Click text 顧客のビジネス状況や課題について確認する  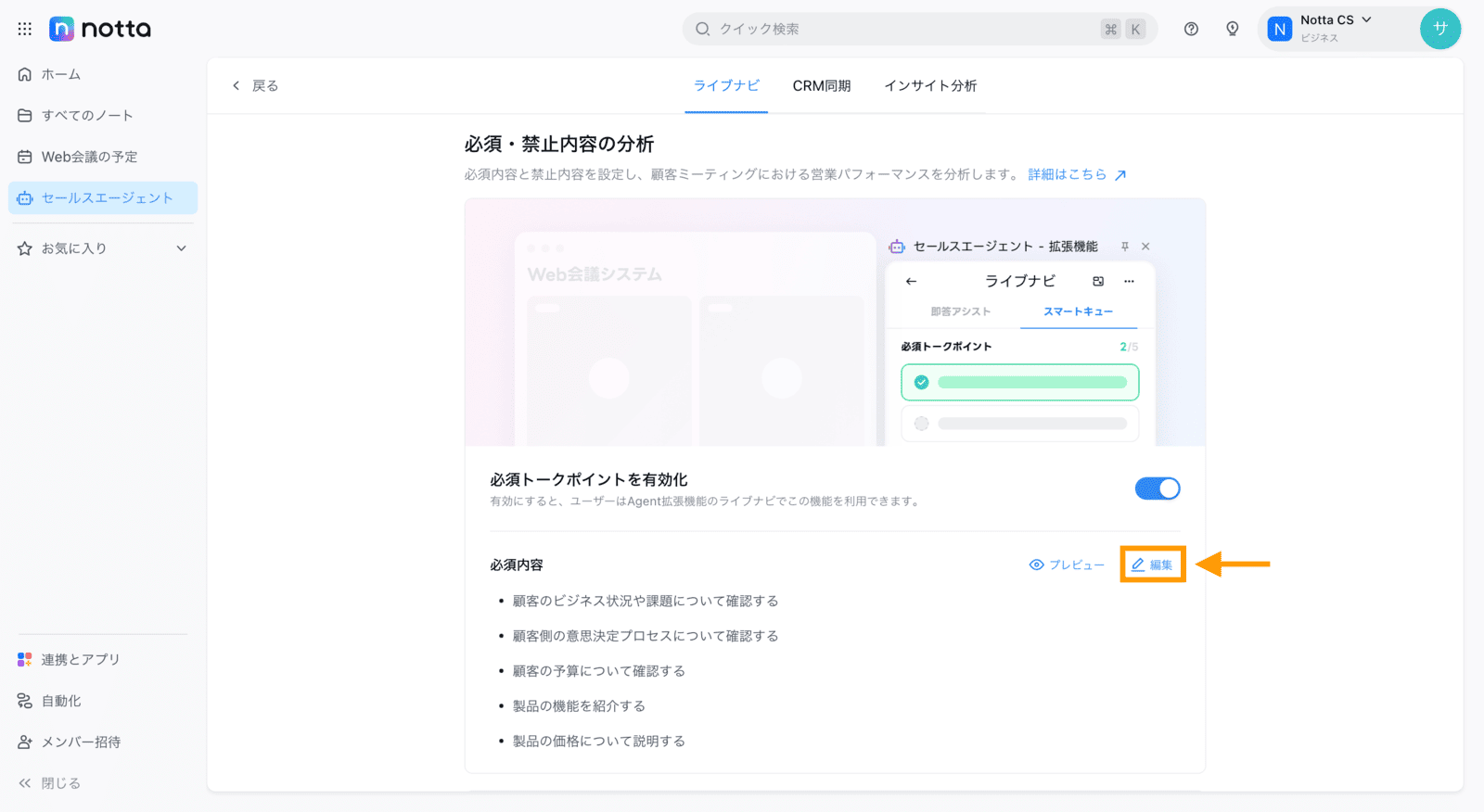click(646, 601)
